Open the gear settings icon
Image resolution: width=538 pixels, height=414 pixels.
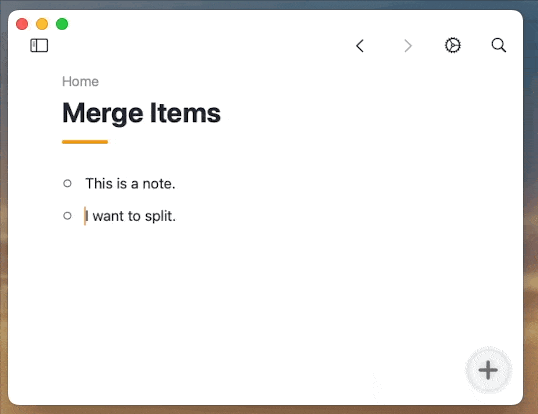point(453,45)
